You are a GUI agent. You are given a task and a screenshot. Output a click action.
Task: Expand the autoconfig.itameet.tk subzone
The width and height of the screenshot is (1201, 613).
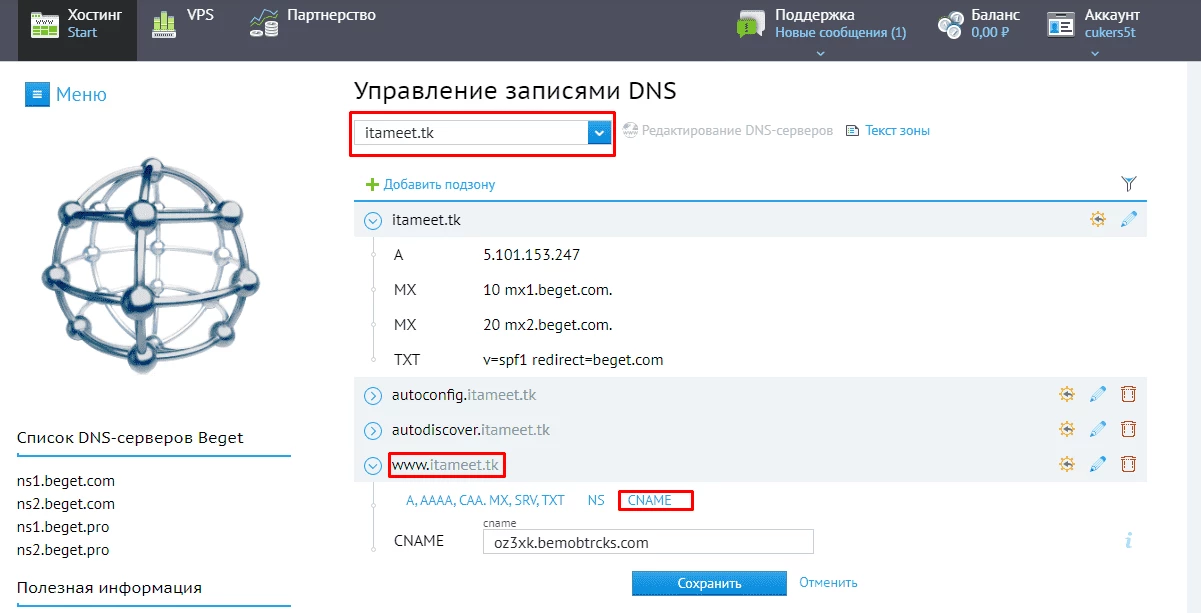(x=373, y=396)
